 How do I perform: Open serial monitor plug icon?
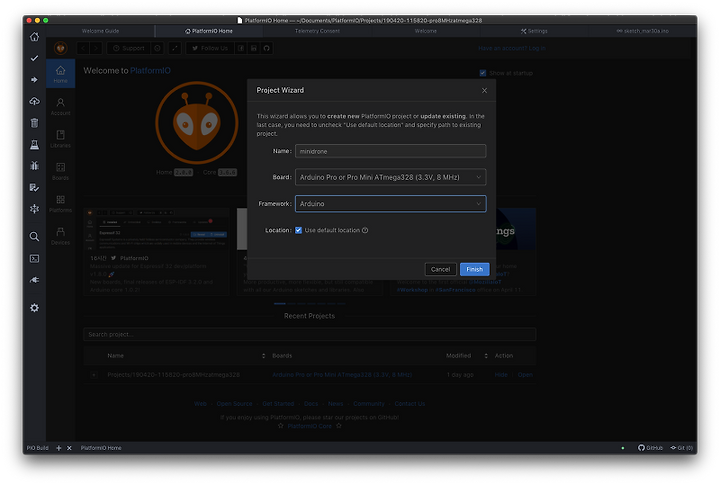pos(34,280)
